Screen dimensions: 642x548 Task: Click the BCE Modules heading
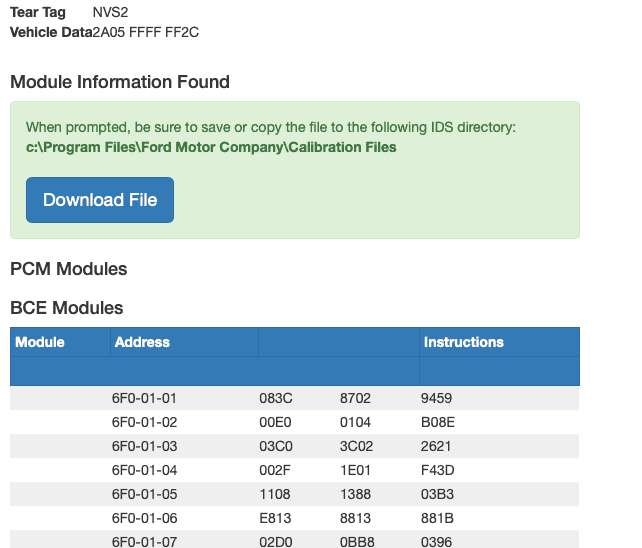coord(66,308)
